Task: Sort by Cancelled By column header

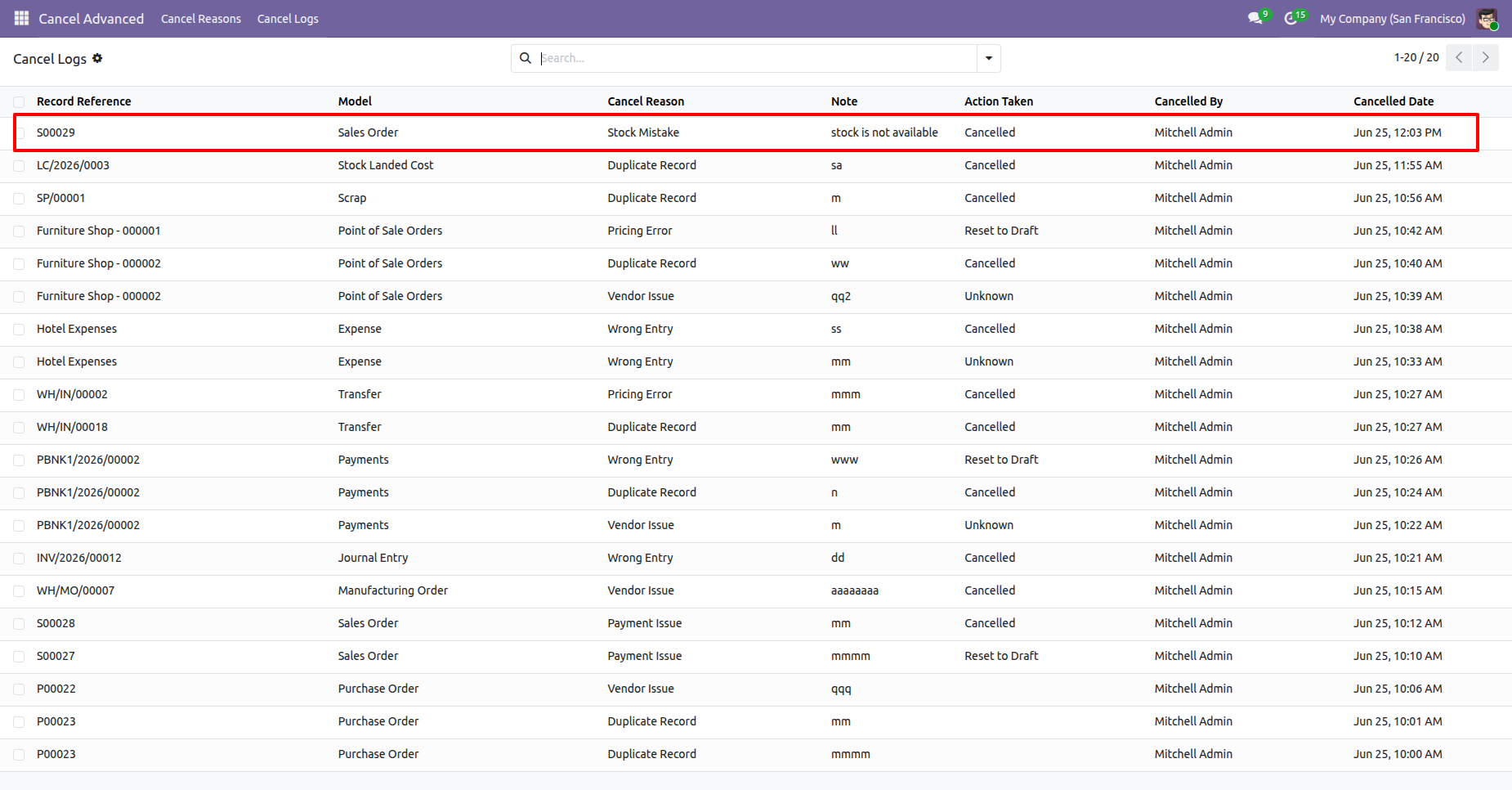Action: click(1188, 101)
